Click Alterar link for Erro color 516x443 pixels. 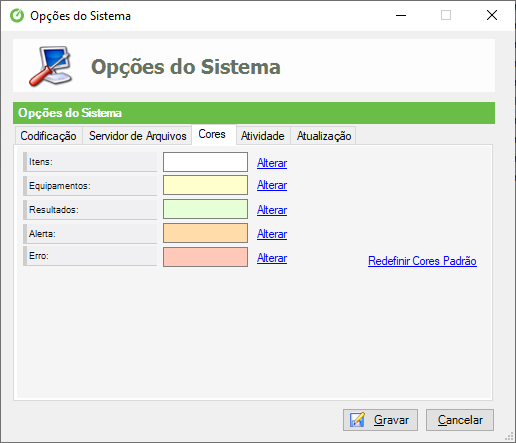(272, 258)
